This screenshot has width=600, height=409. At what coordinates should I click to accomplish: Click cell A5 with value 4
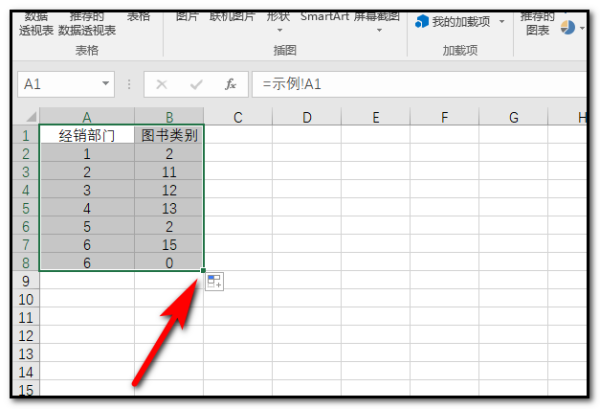pyautogui.click(x=87, y=208)
